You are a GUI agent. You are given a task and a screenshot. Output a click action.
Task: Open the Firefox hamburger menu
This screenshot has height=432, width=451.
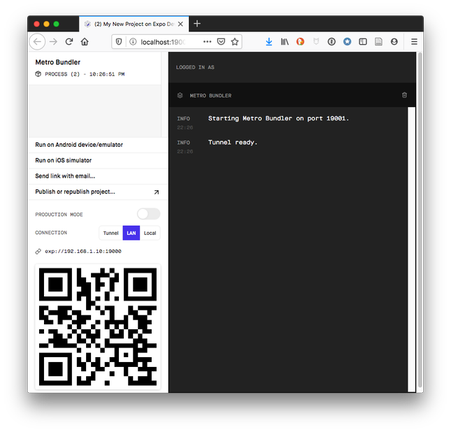pos(414,42)
